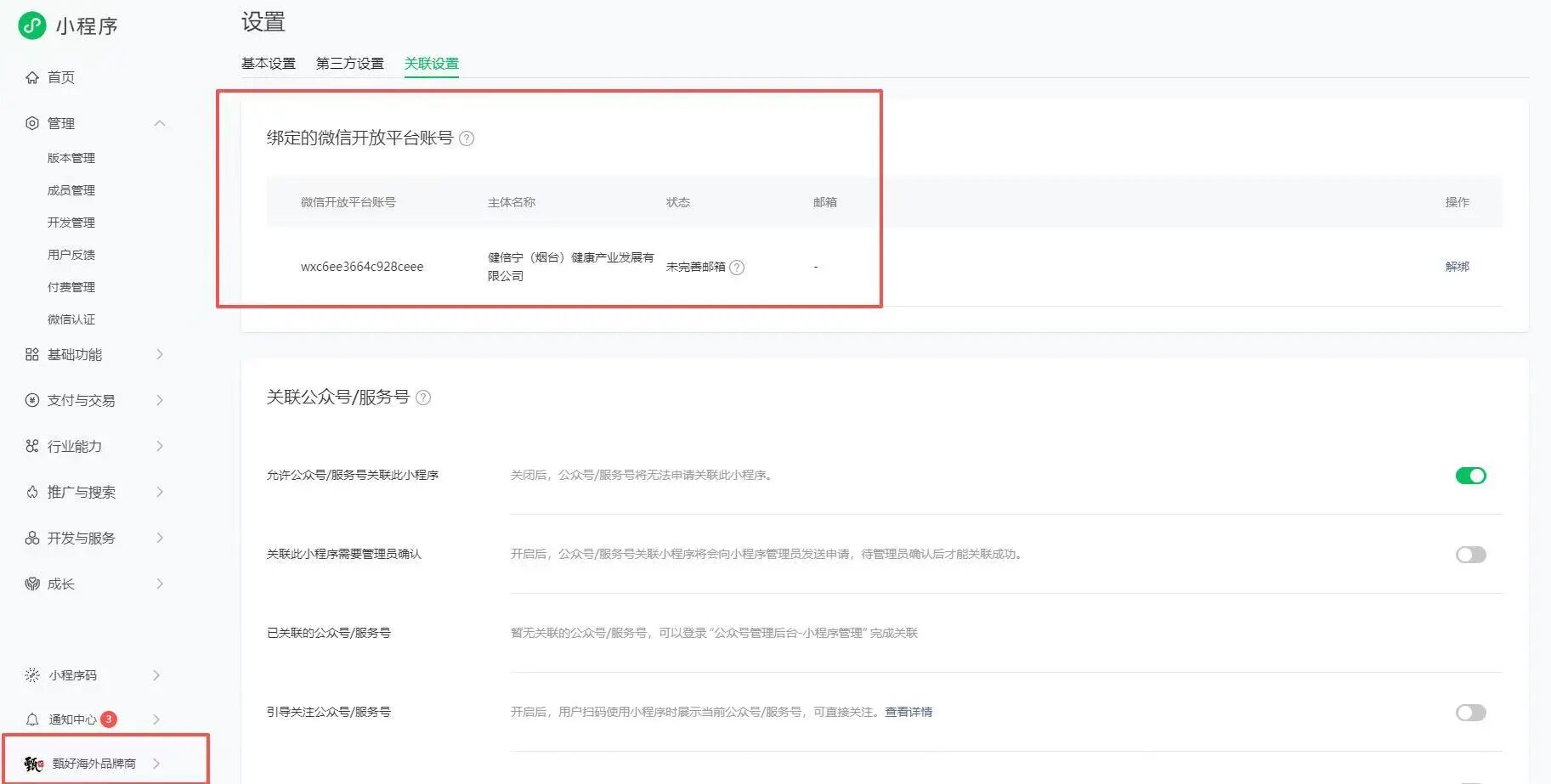Click the 操作 column header
This screenshot has width=1551, height=784.
point(1457,202)
